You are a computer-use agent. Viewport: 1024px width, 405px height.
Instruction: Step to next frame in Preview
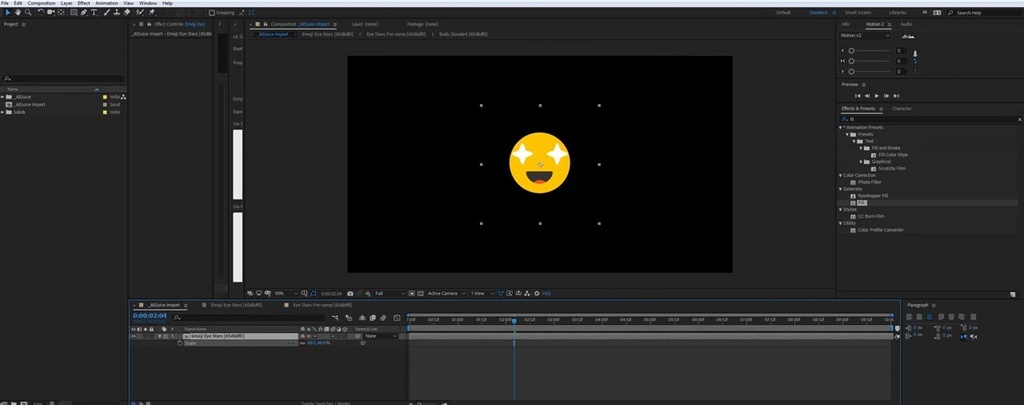[886, 96]
